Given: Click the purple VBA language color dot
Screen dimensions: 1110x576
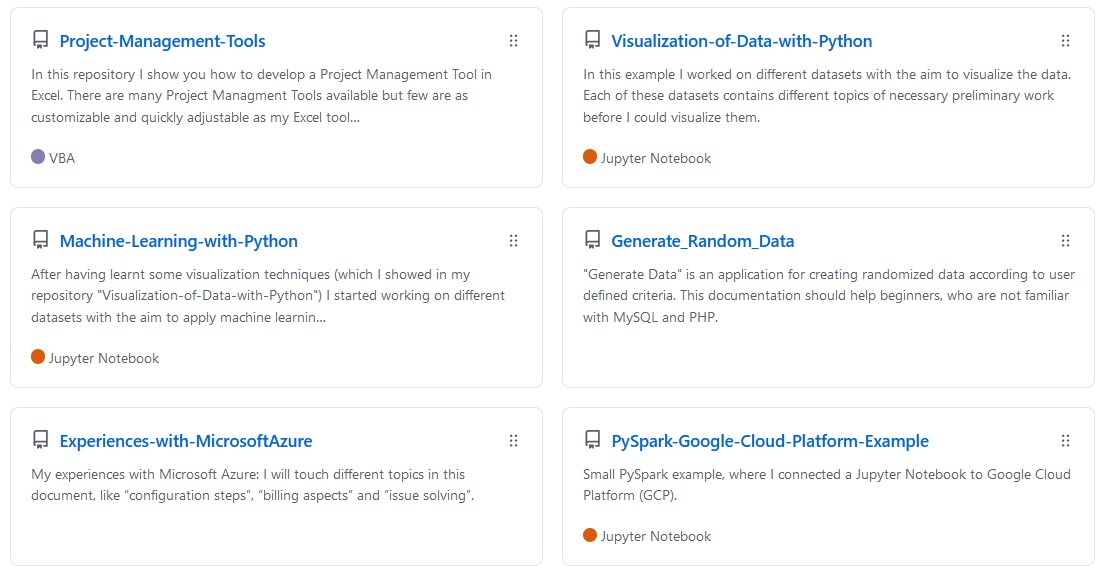Looking at the screenshot, I should (38, 157).
